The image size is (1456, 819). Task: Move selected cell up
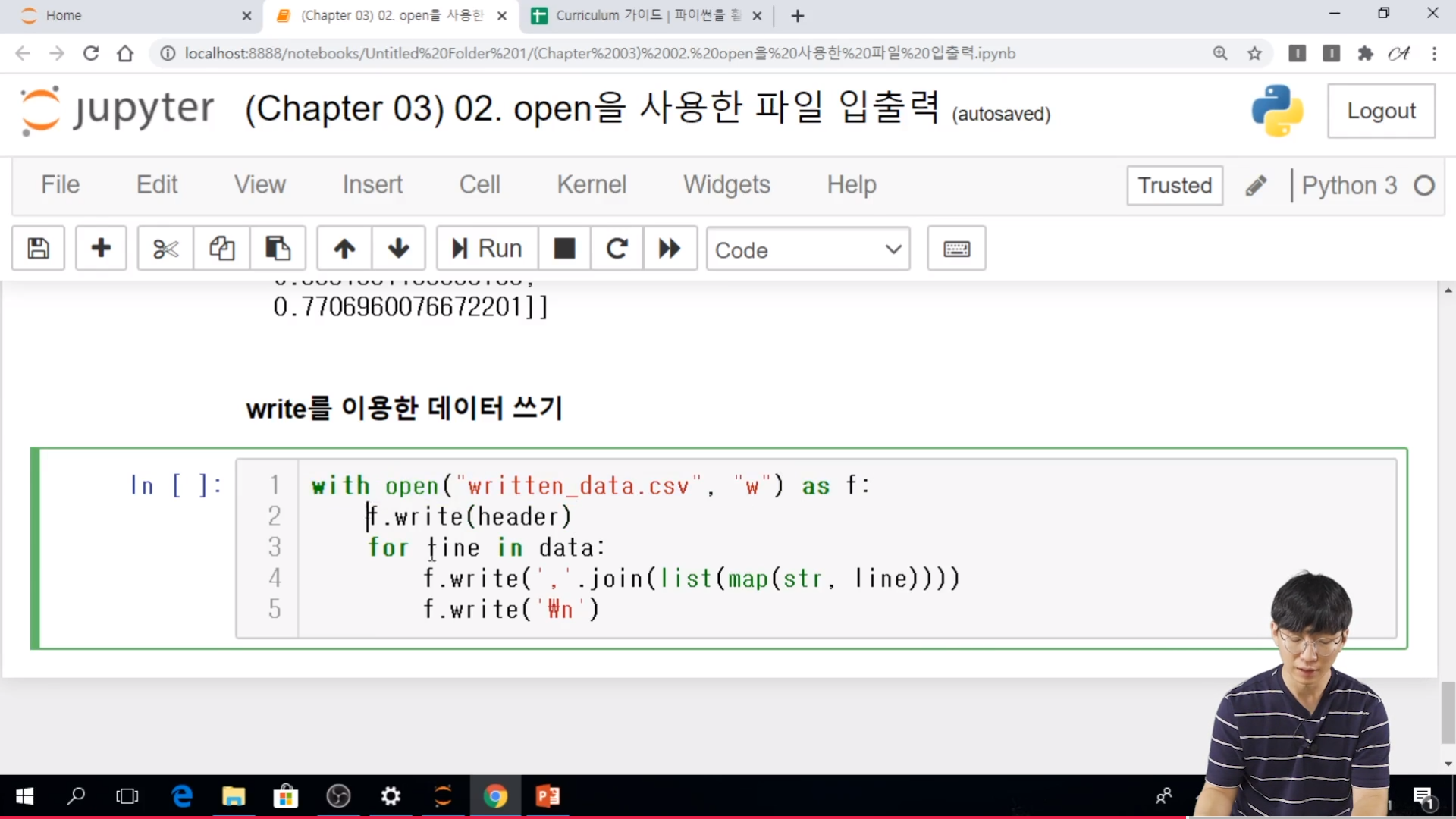tap(344, 249)
